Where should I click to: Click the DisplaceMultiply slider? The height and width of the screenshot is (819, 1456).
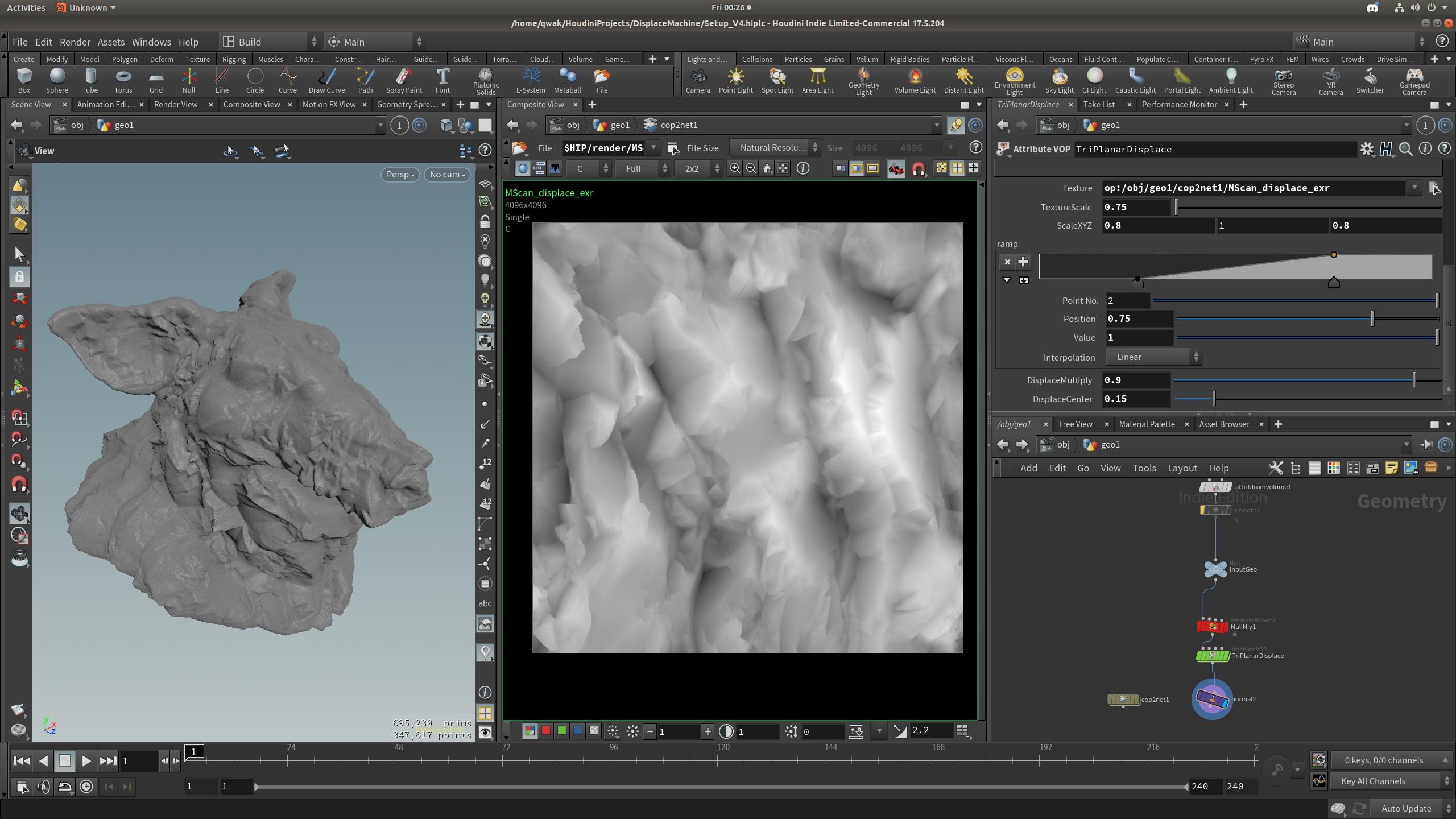click(1413, 380)
